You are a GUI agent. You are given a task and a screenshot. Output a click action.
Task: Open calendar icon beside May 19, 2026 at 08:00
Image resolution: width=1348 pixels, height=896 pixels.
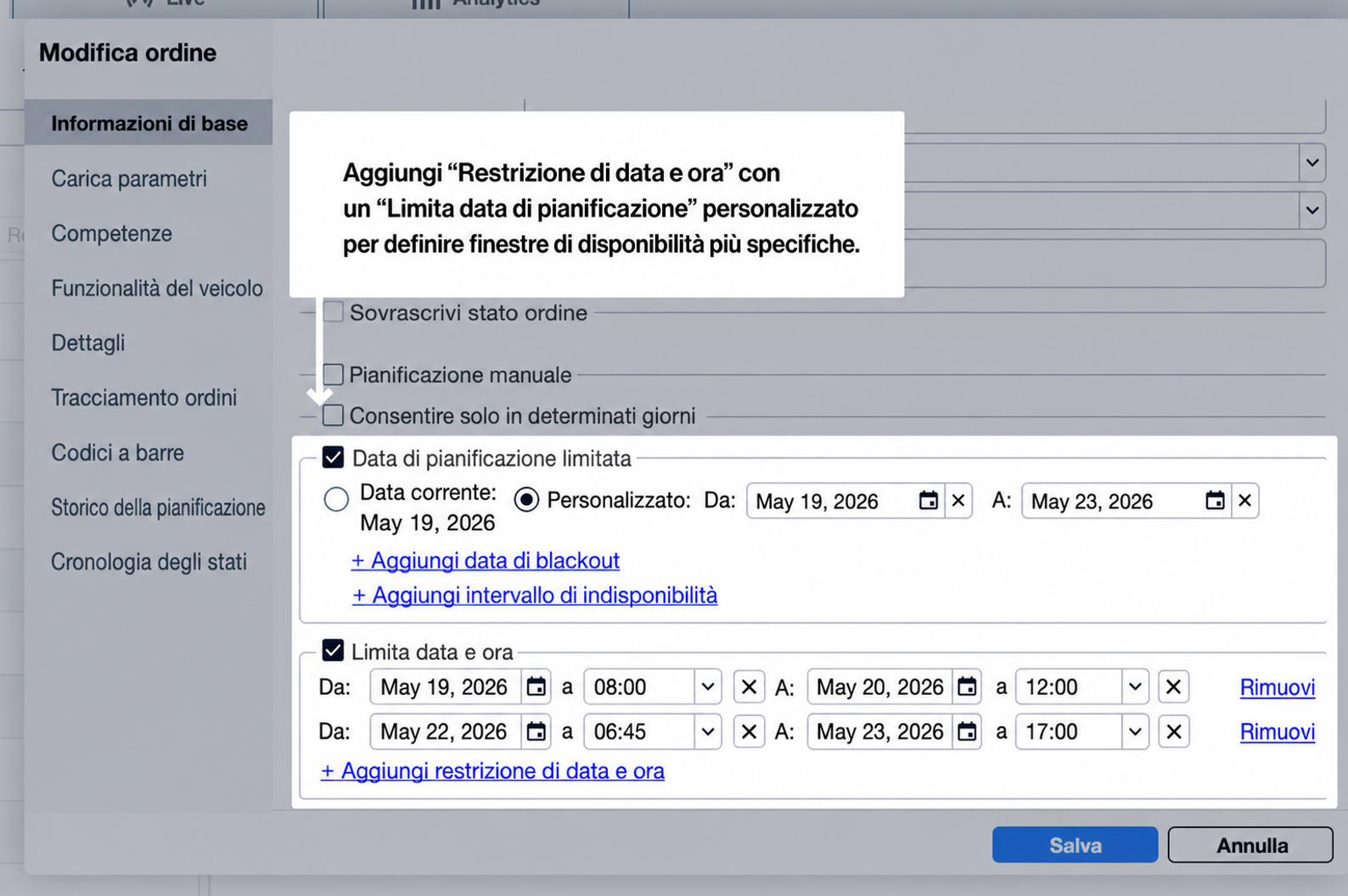(536, 686)
